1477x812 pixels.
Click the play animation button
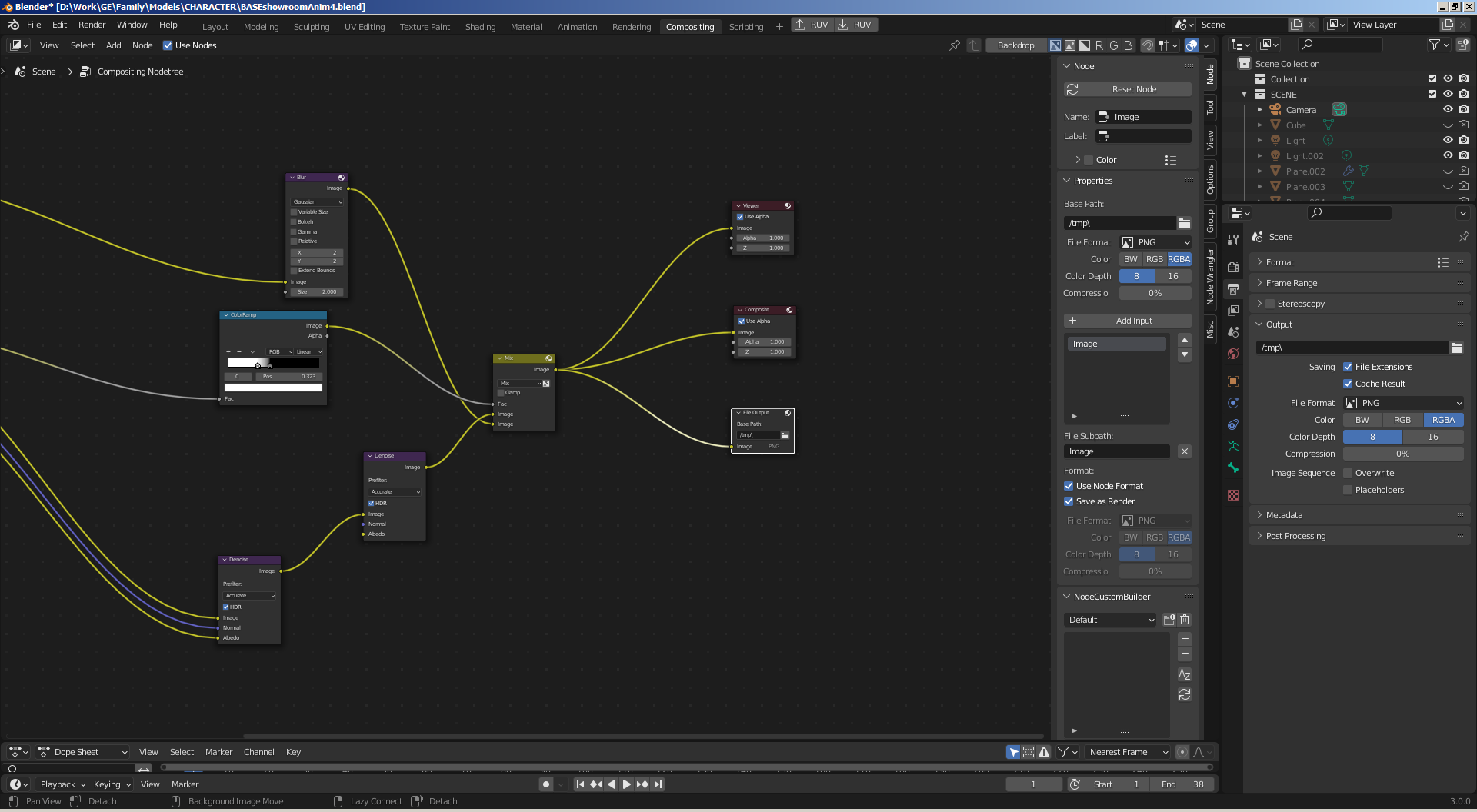coord(626,784)
